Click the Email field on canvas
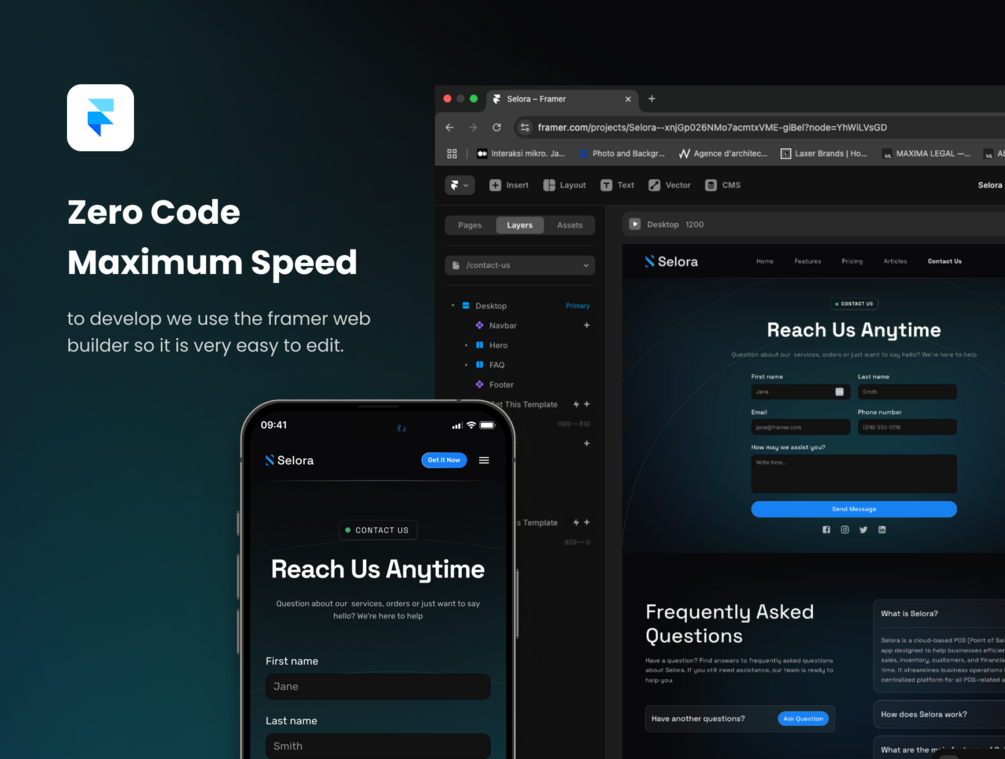 pyautogui.click(x=801, y=427)
